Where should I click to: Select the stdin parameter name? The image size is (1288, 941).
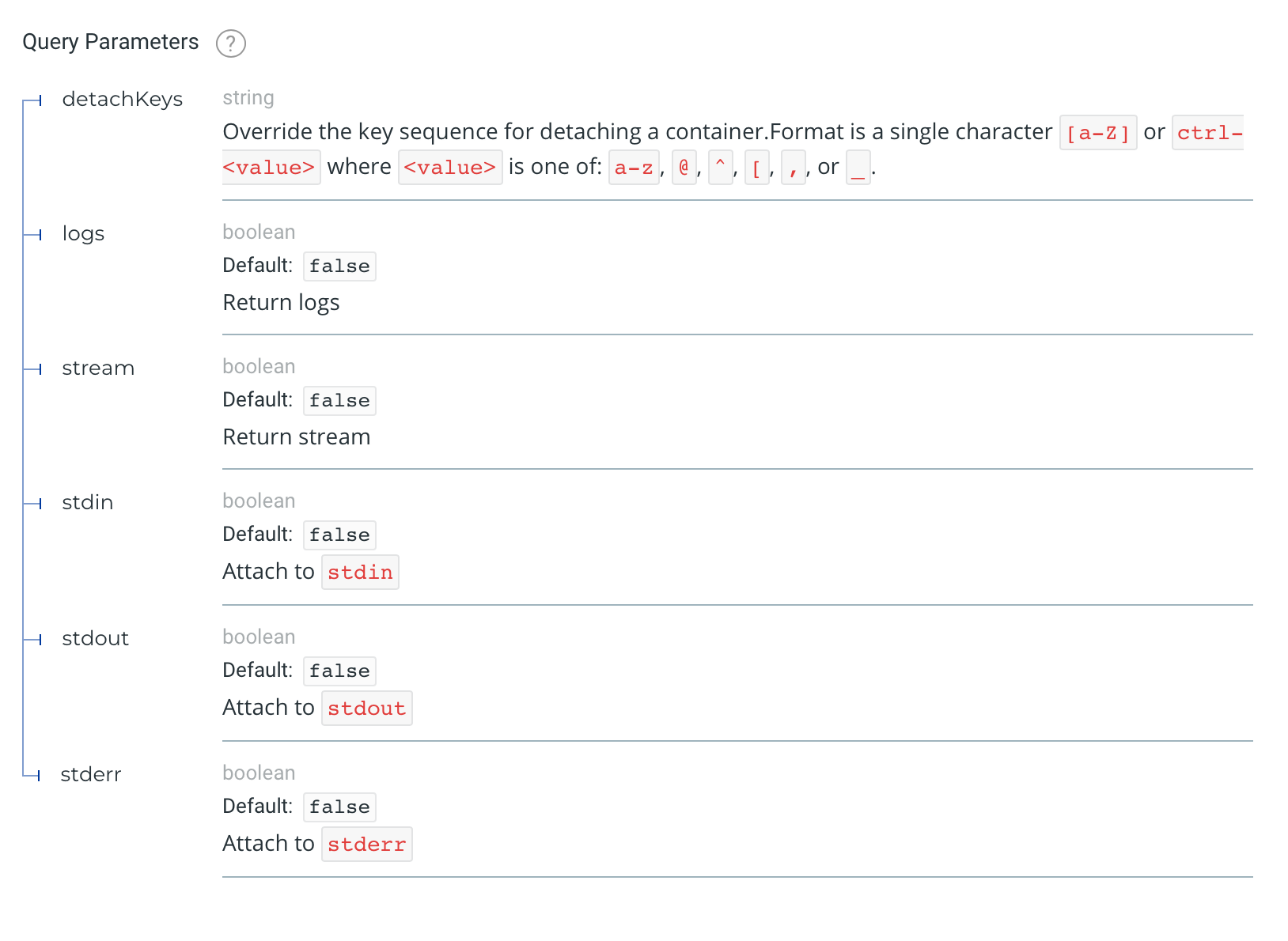[x=87, y=503]
